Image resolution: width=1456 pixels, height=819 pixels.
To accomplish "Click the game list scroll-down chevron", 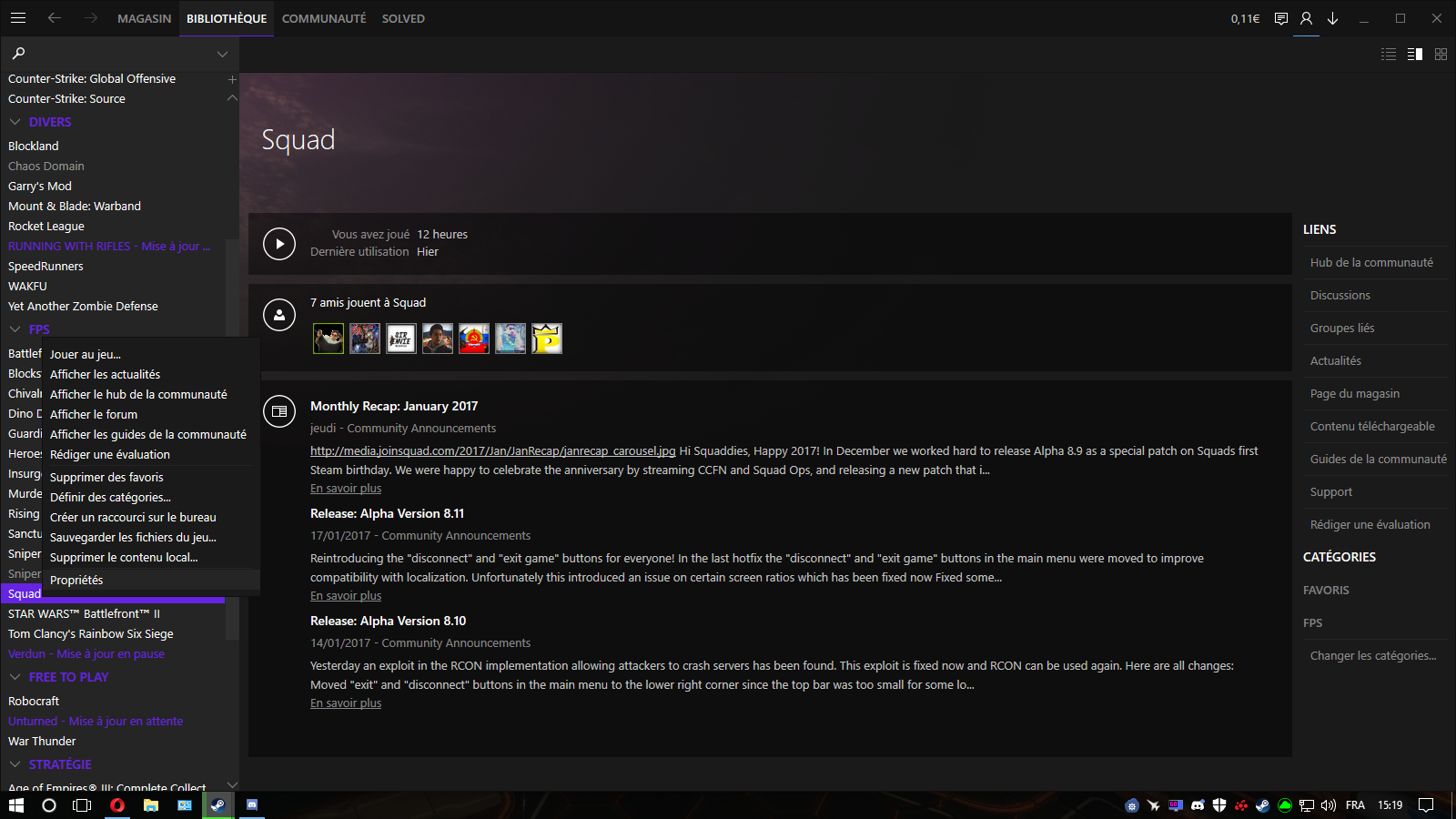I will 232,784.
